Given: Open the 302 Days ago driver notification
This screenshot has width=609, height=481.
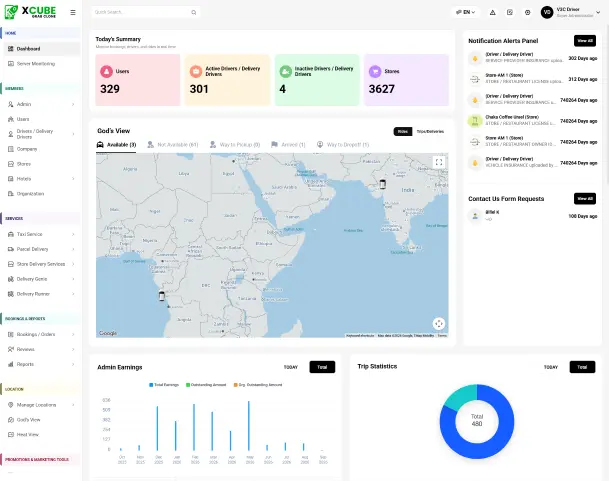Looking at the screenshot, I should pos(532,58).
